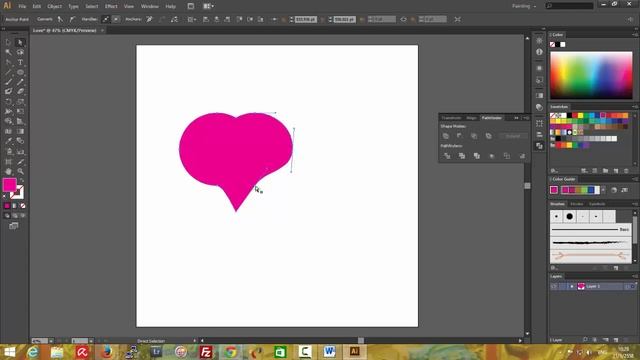Click Minus Back in Pathfinders row
The width and height of the screenshot is (640, 360).
coord(522,156)
